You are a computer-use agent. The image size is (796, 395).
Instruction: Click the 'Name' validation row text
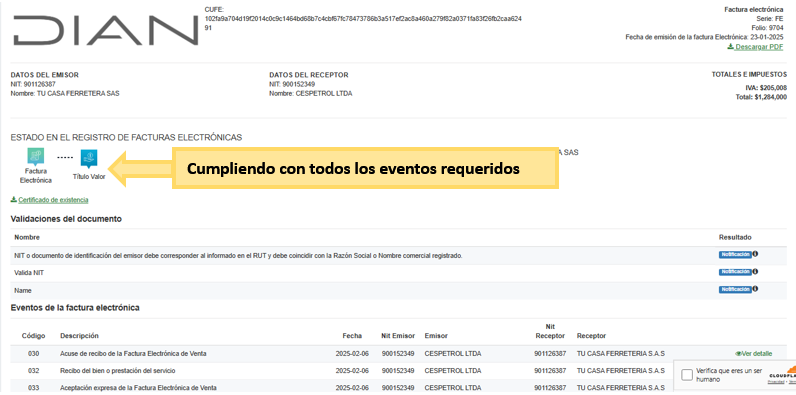click(23, 290)
